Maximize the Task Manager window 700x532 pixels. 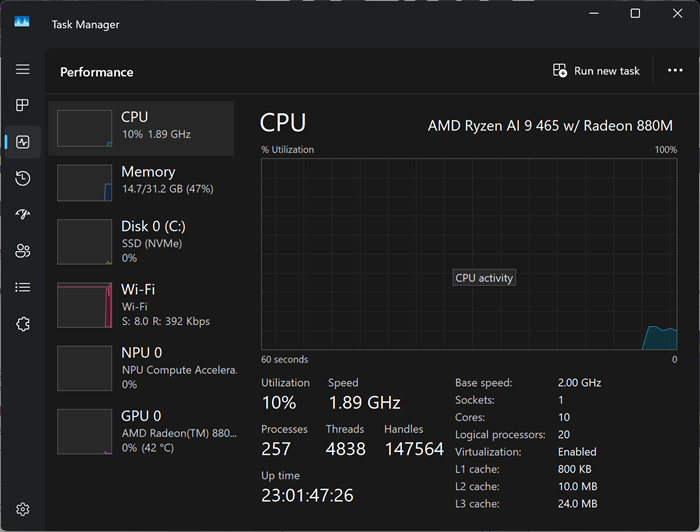(635, 13)
